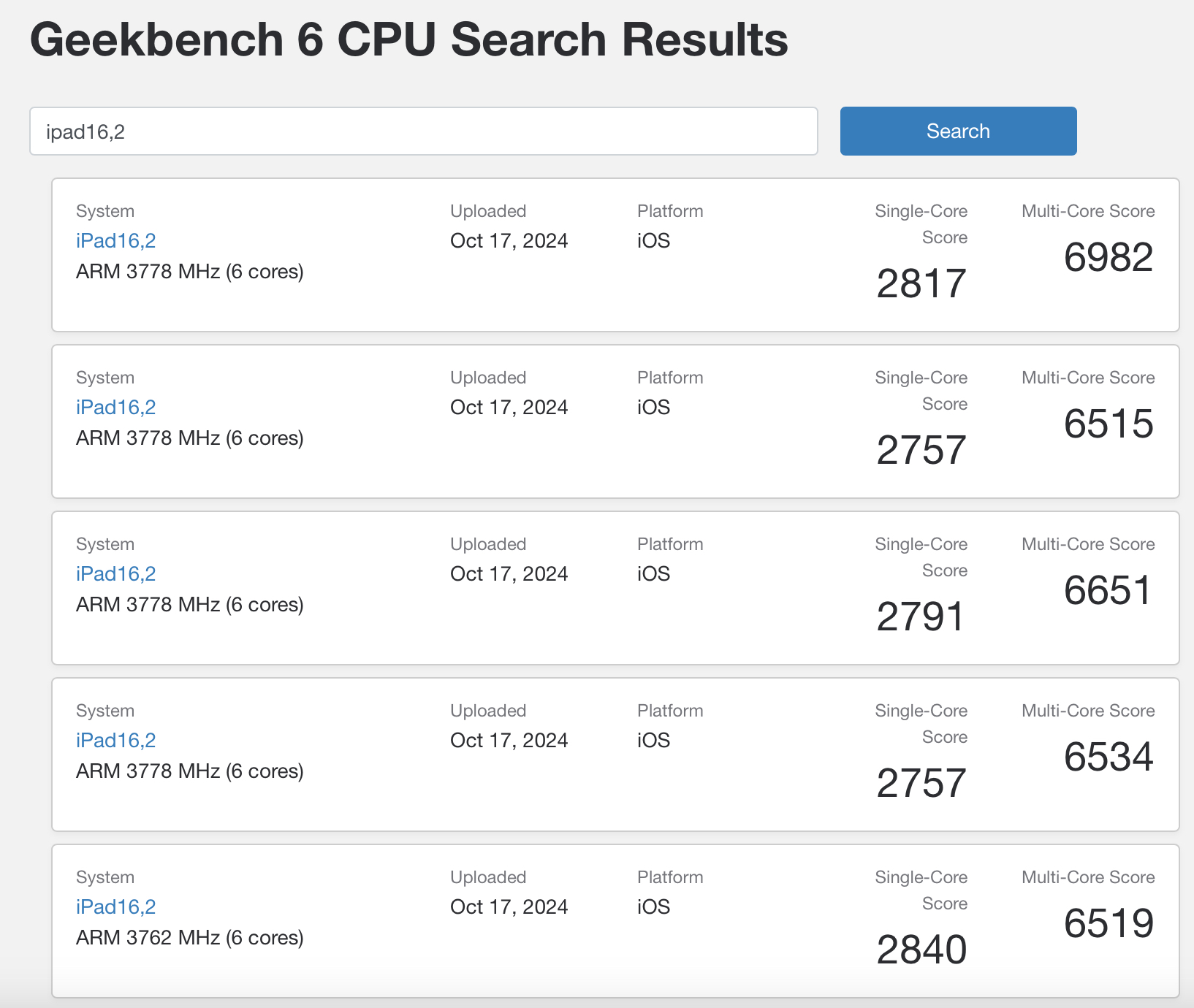Click the single-core score 2817
This screenshot has width=1194, height=1008.
[921, 283]
